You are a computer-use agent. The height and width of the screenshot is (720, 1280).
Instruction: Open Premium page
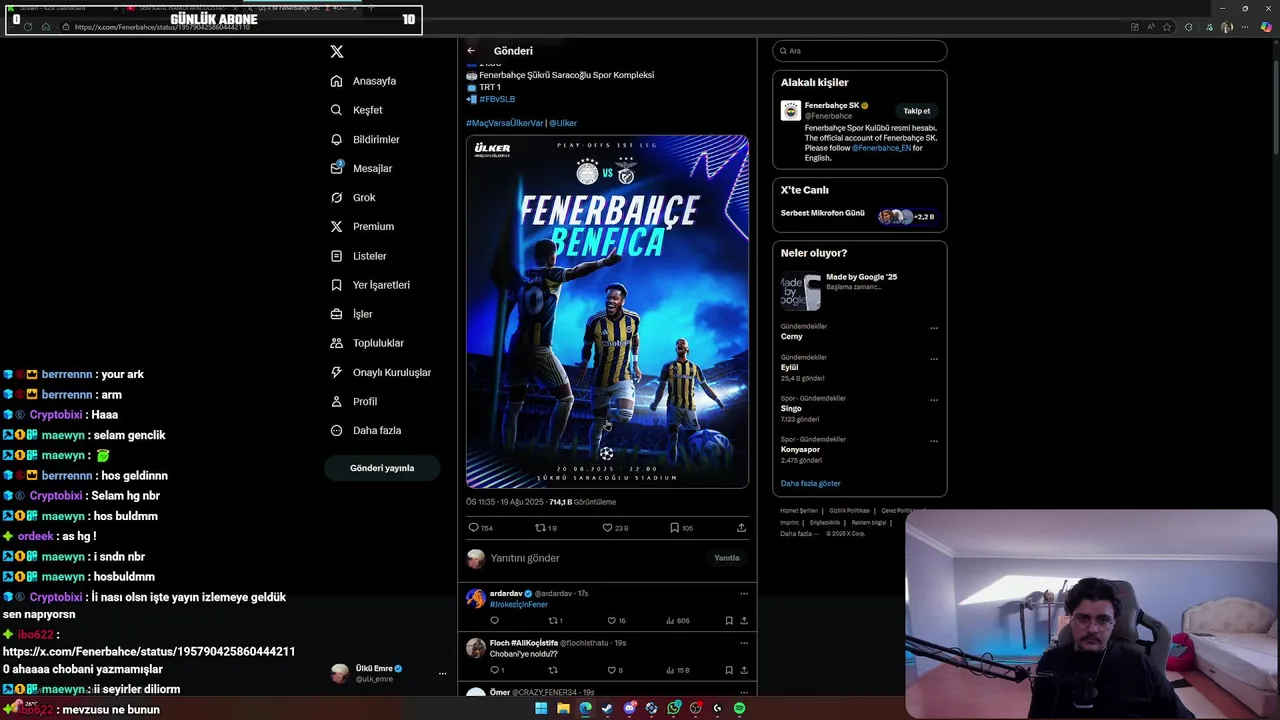(362, 226)
